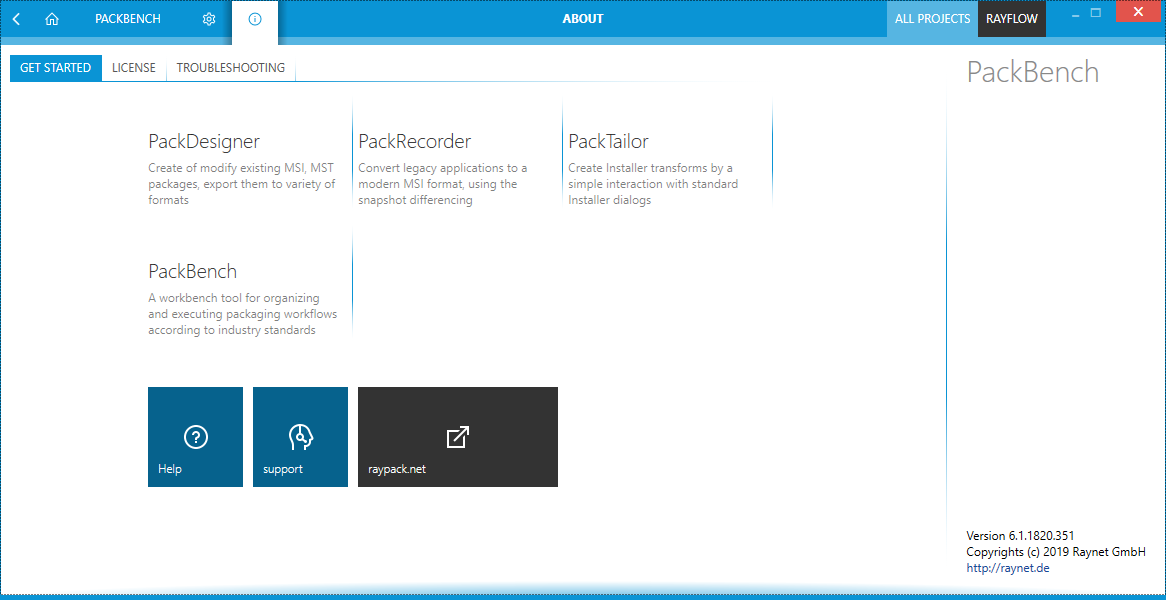Open the settings gear icon
The width and height of the screenshot is (1166, 600).
209,19
